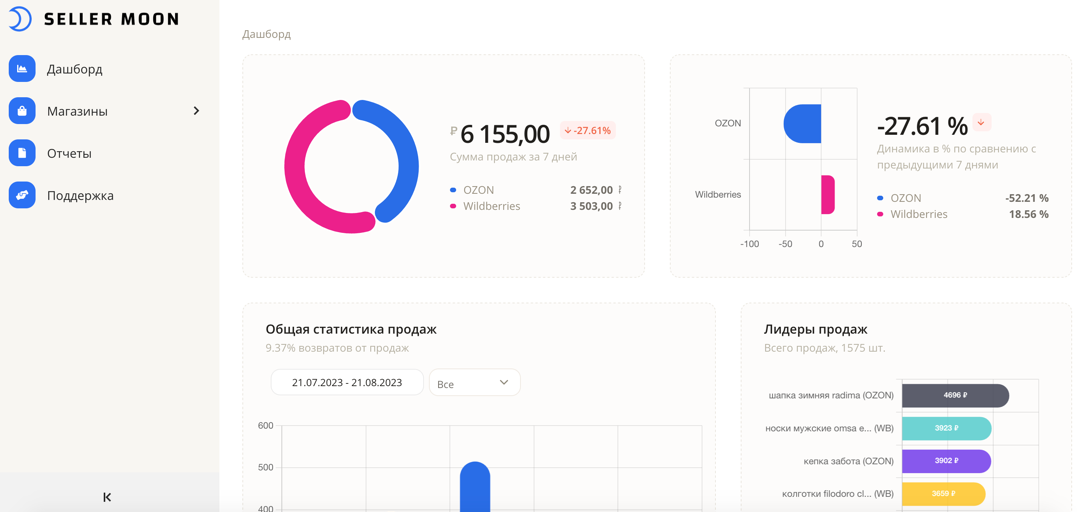The width and height of the screenshot is (1089, 512).
Task: Click the 18.56 % Wildberries value
Action: point(1029,214)
